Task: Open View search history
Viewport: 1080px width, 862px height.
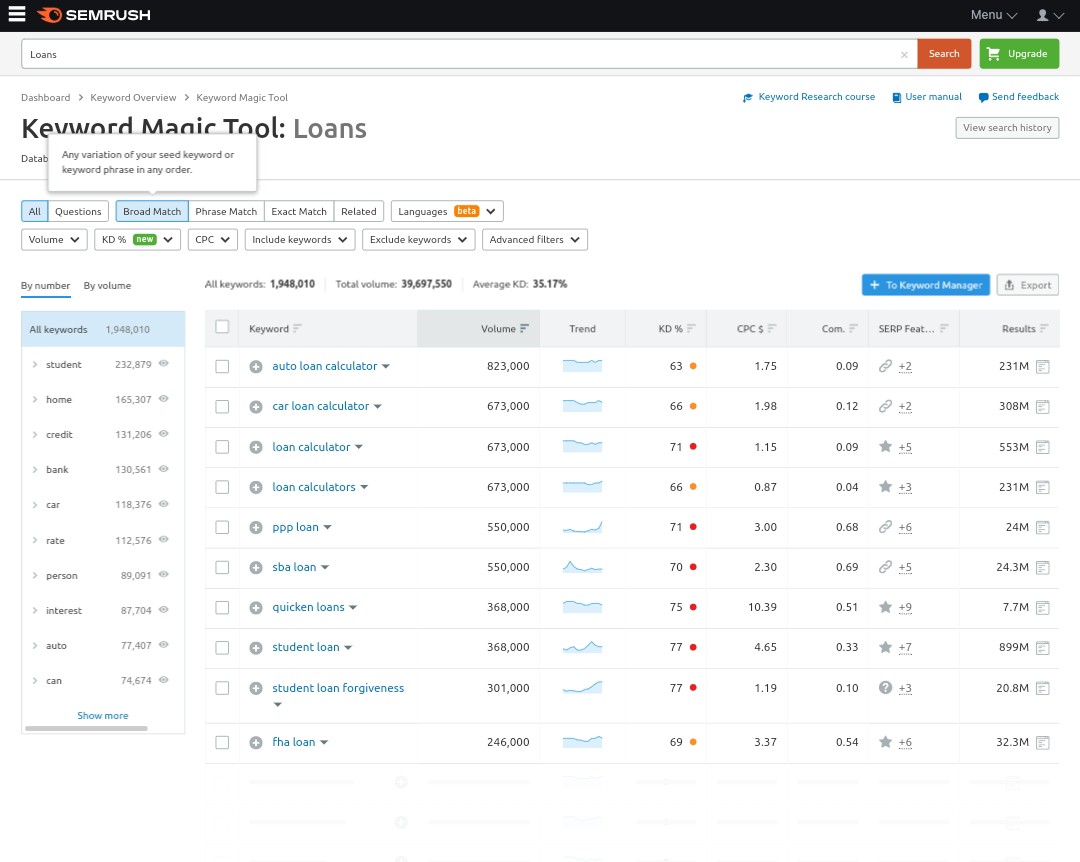Action: tap(1007, 127)
